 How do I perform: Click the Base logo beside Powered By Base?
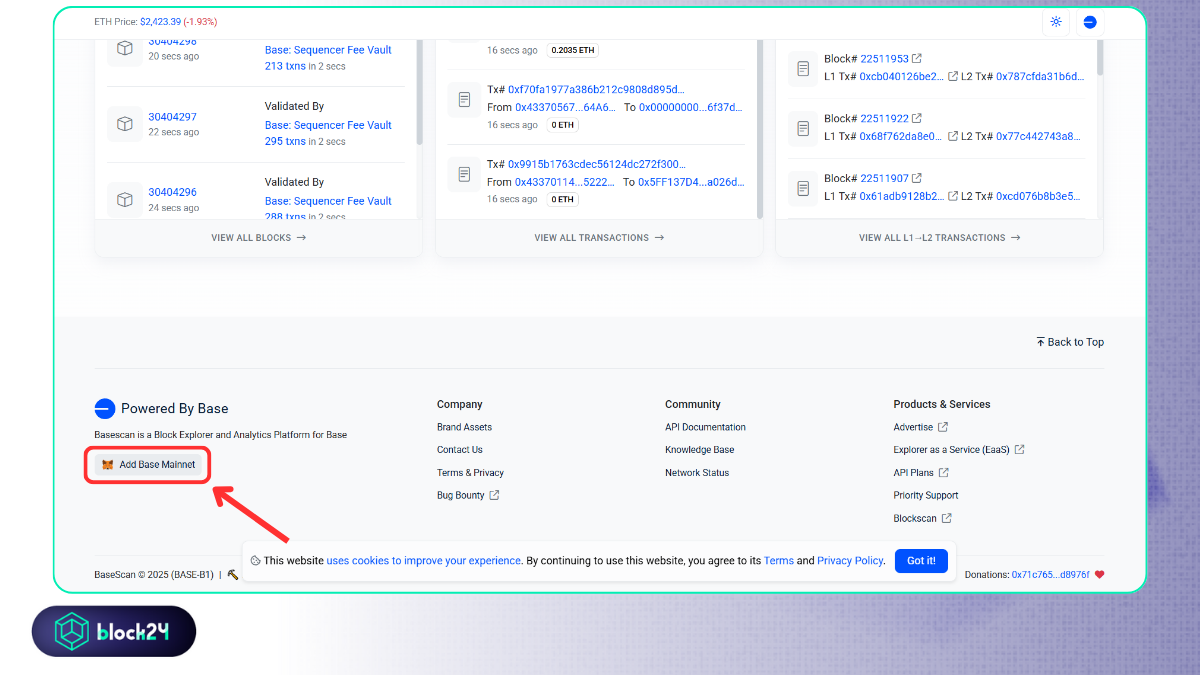(105, 408)
